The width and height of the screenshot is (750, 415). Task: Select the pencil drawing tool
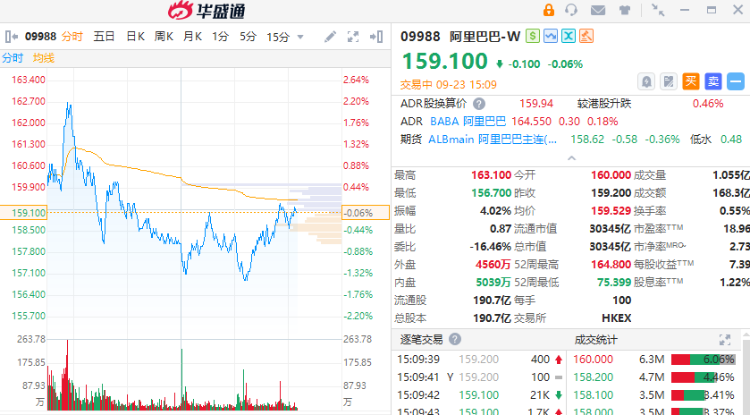click(330, 37)
